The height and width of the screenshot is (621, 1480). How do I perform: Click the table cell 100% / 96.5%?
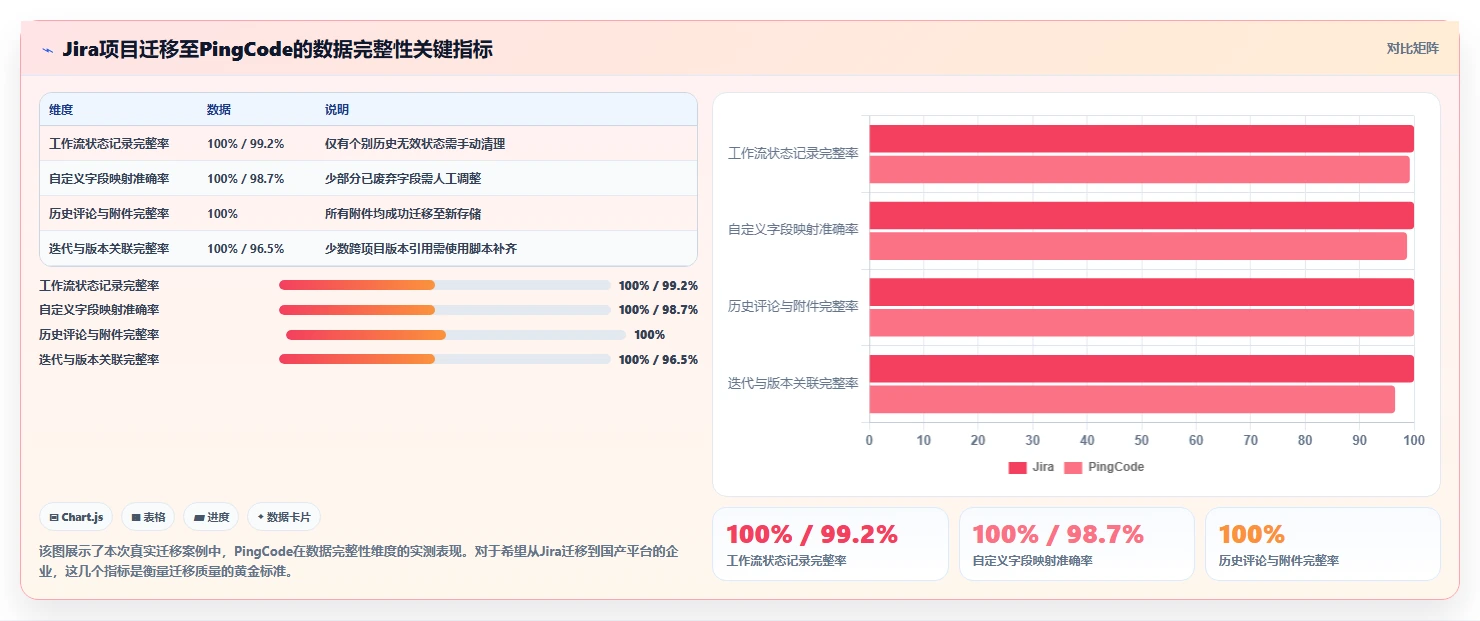click(246, 249)
